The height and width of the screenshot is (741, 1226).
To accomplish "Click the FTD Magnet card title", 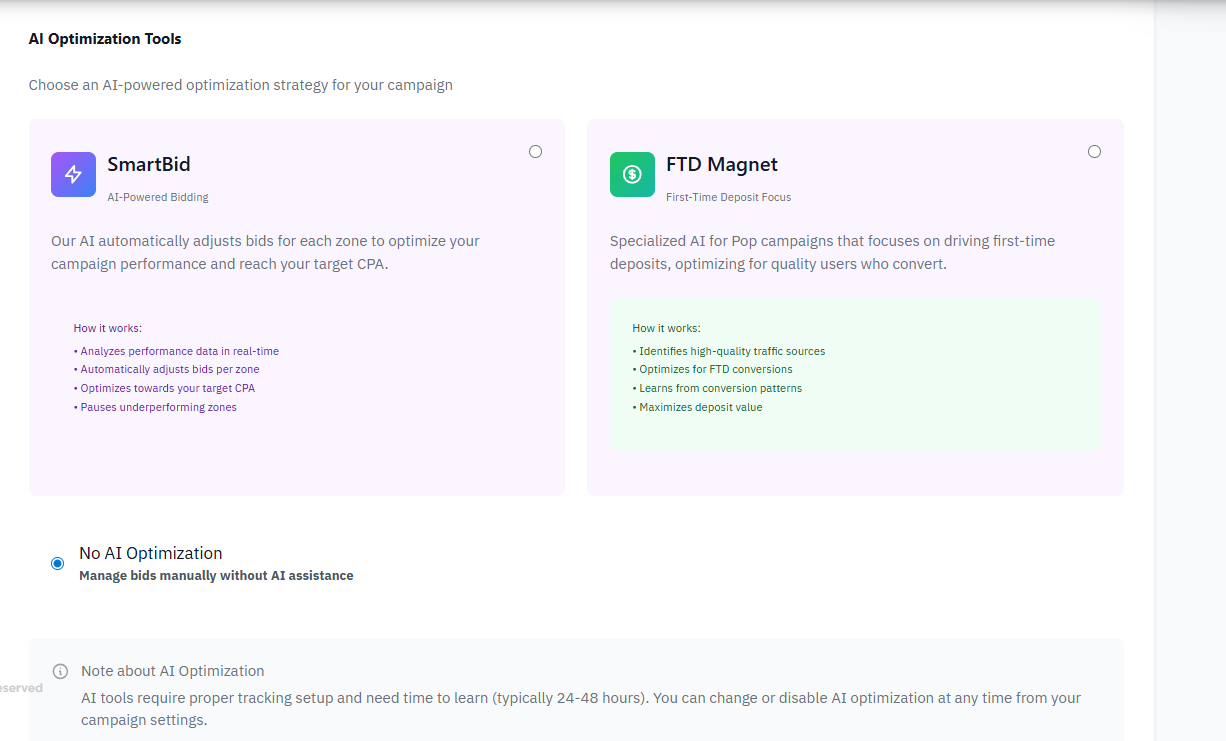I will coord(721,165).
